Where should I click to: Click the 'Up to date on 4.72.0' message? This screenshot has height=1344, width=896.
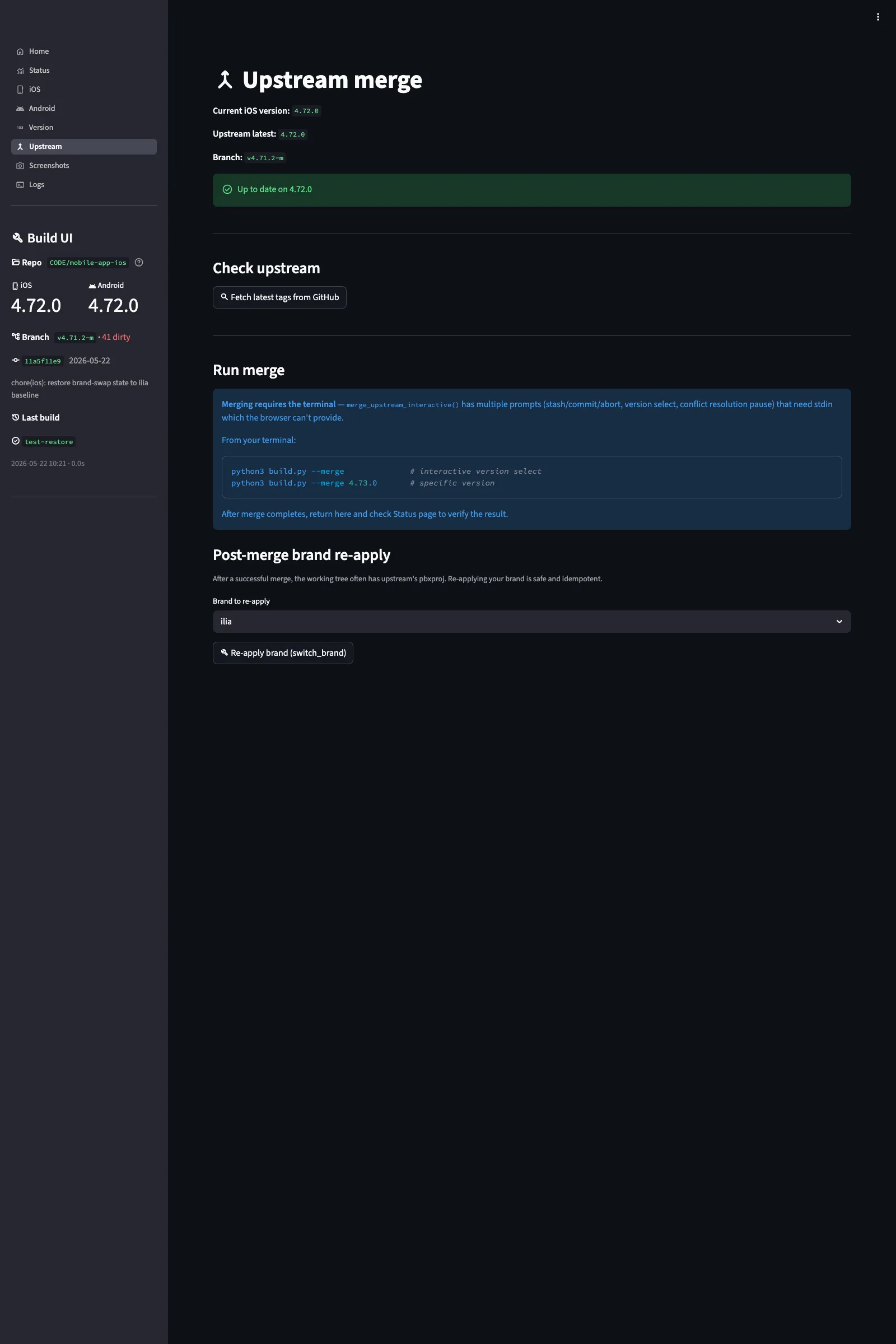click(x=275, y=189)
